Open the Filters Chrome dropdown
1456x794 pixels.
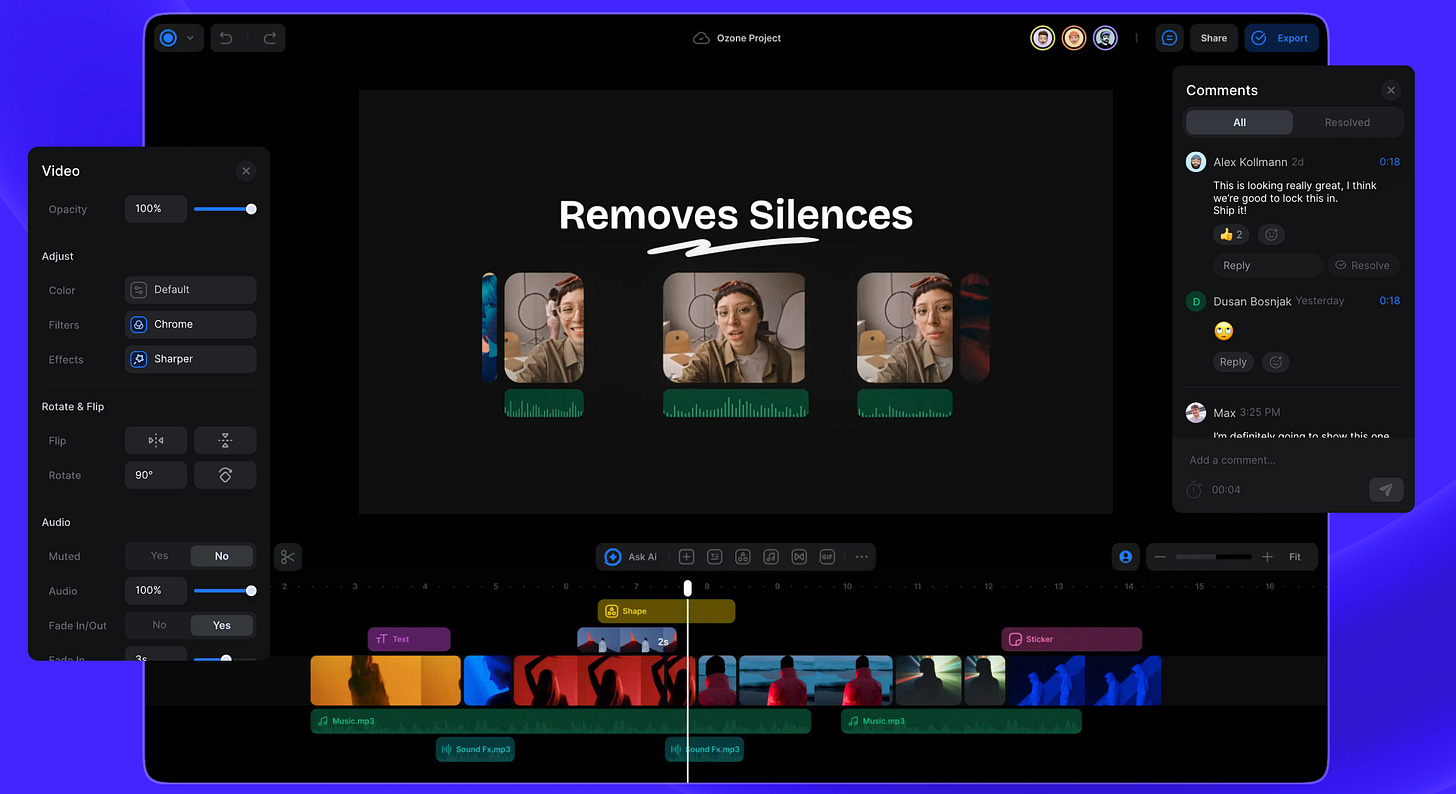(190, 325)
